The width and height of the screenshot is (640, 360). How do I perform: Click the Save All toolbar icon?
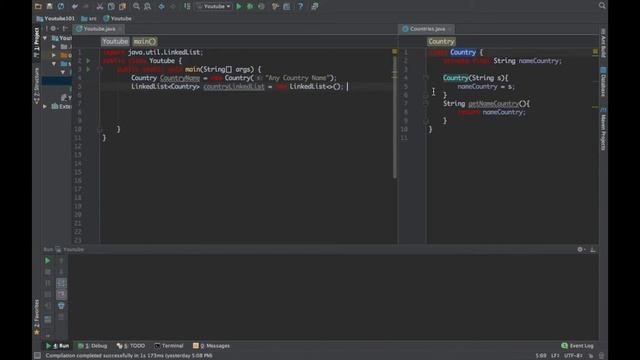point(49,6)
